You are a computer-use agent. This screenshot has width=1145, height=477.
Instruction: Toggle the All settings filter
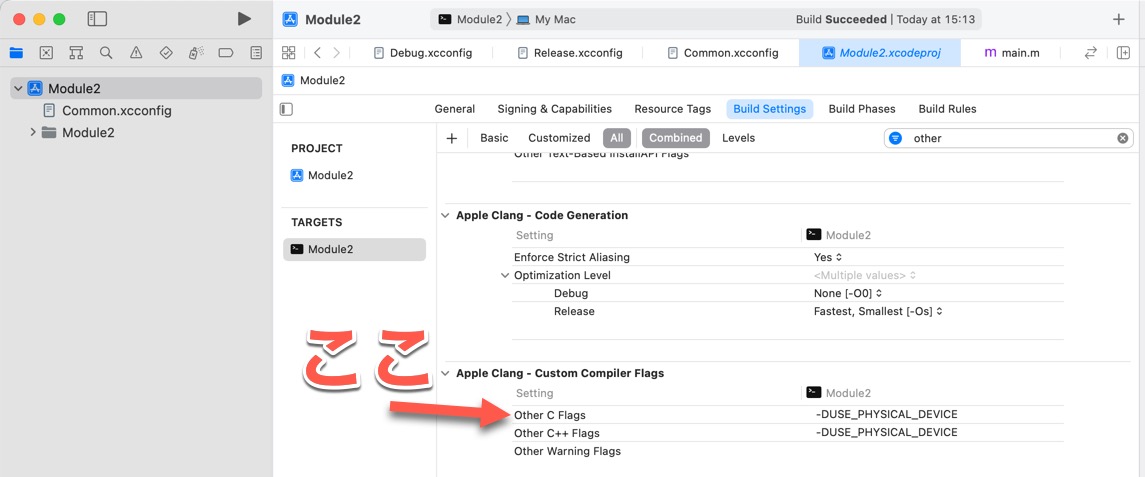[x=616, y=138]
